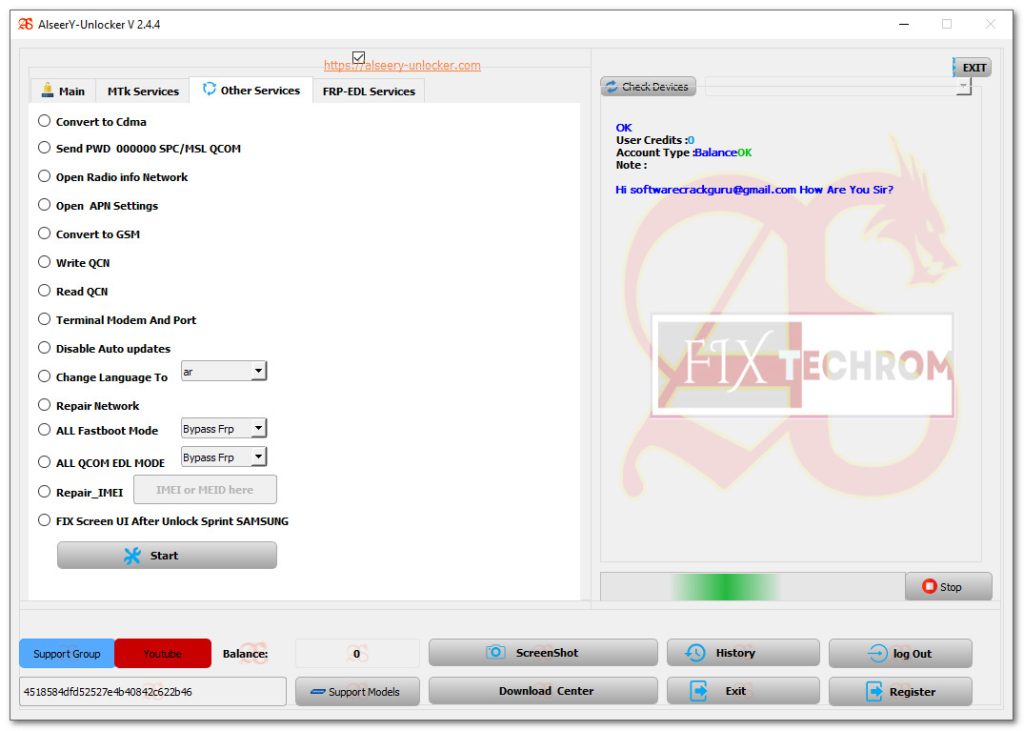Click the Main tab icon
The image size is (1024, 731).
(47, 90)
